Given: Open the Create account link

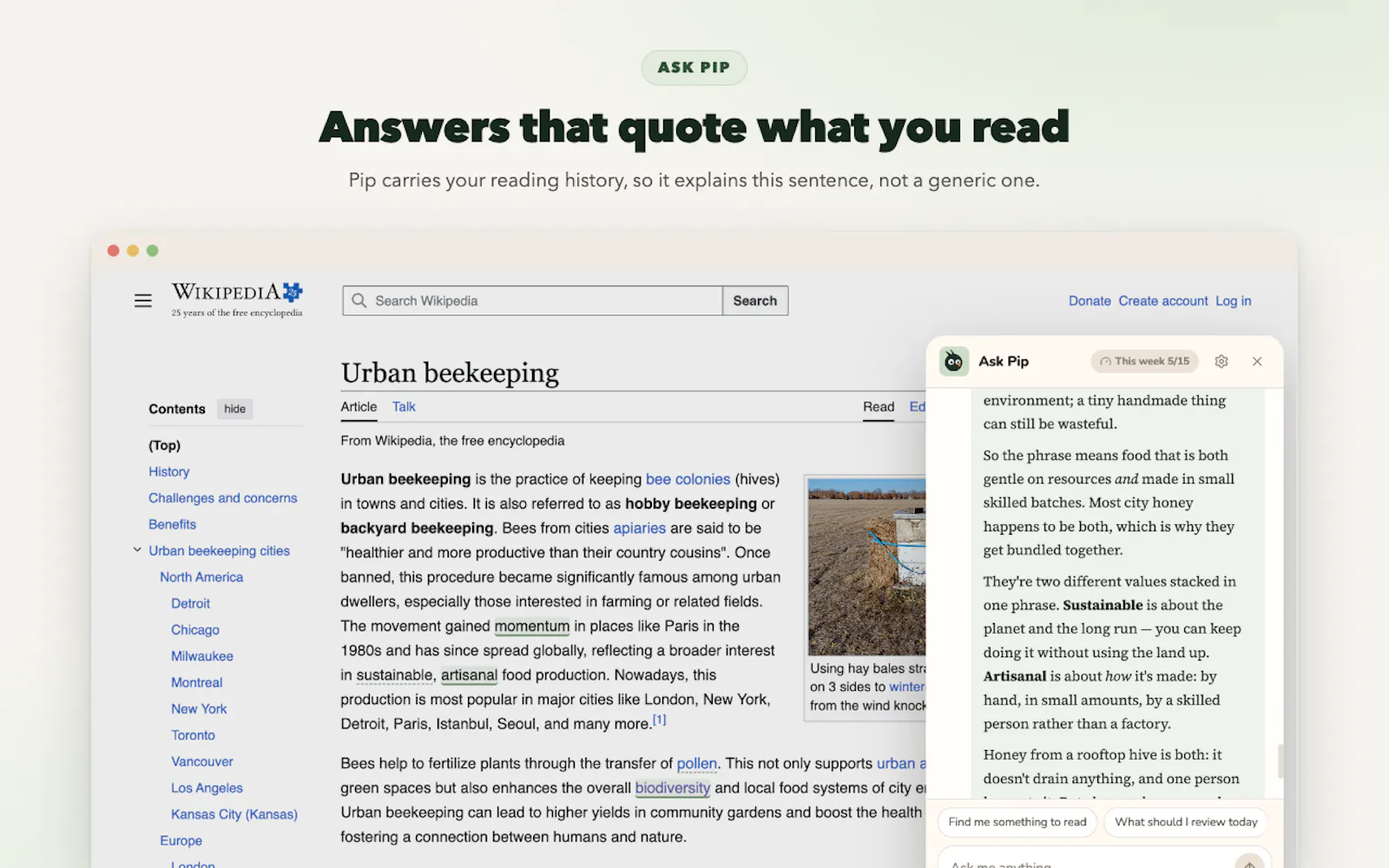Looking at the screenshot, I should tap(1163, 300).
